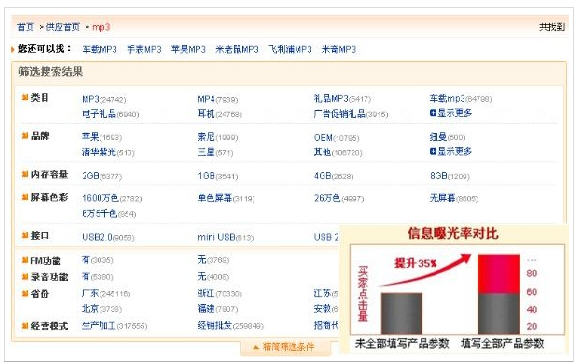
Task: Click the orange bullet icon beside 省份
Action: pyautogui.click(x=25, y=293)
